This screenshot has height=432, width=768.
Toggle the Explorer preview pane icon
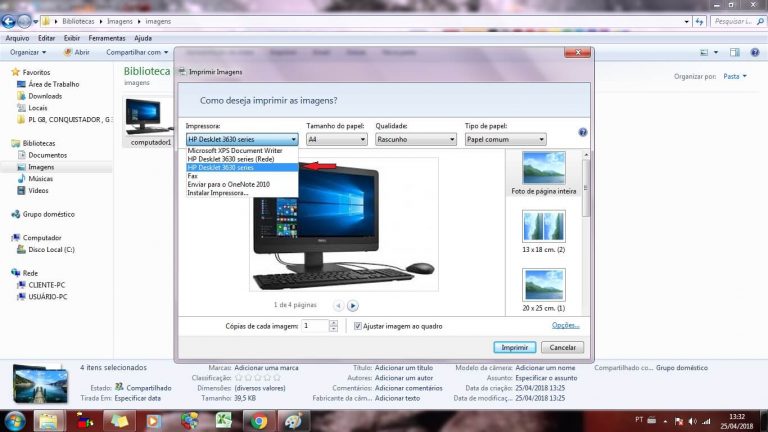click(x=735, y=52)
